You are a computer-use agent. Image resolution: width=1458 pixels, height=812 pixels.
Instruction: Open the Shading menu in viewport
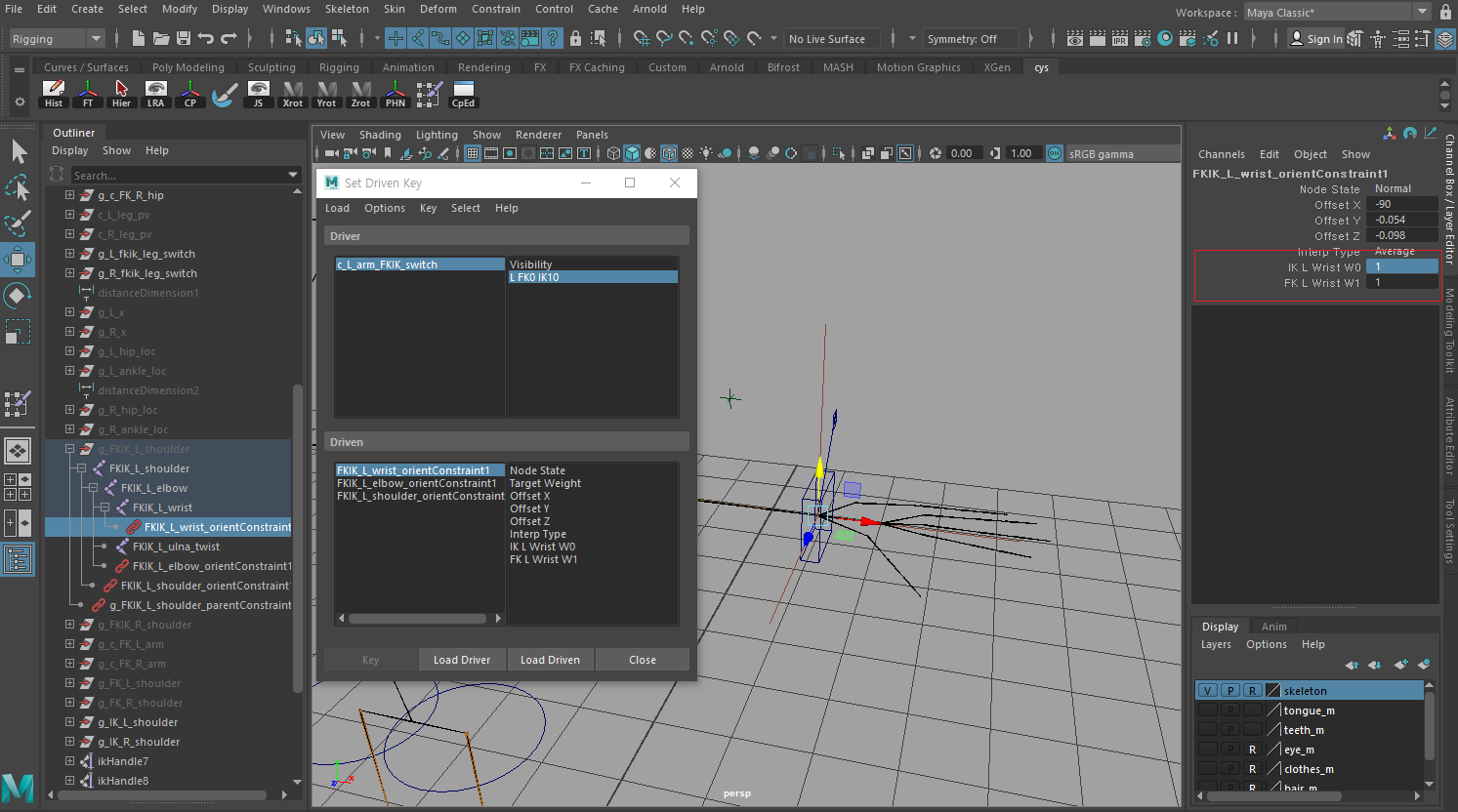(x=380, y=135)
